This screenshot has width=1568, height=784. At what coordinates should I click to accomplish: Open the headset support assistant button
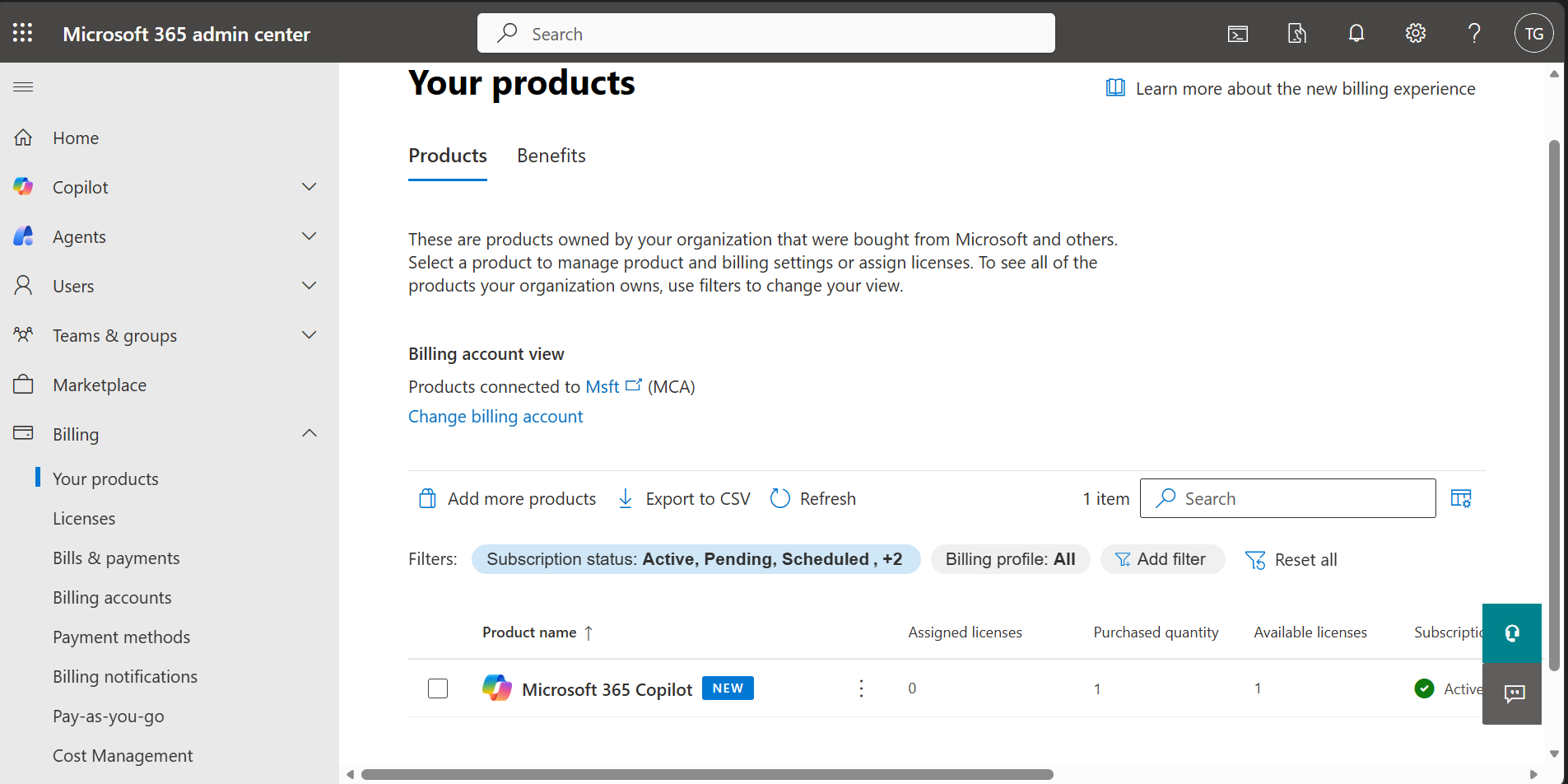(1512, 633)
